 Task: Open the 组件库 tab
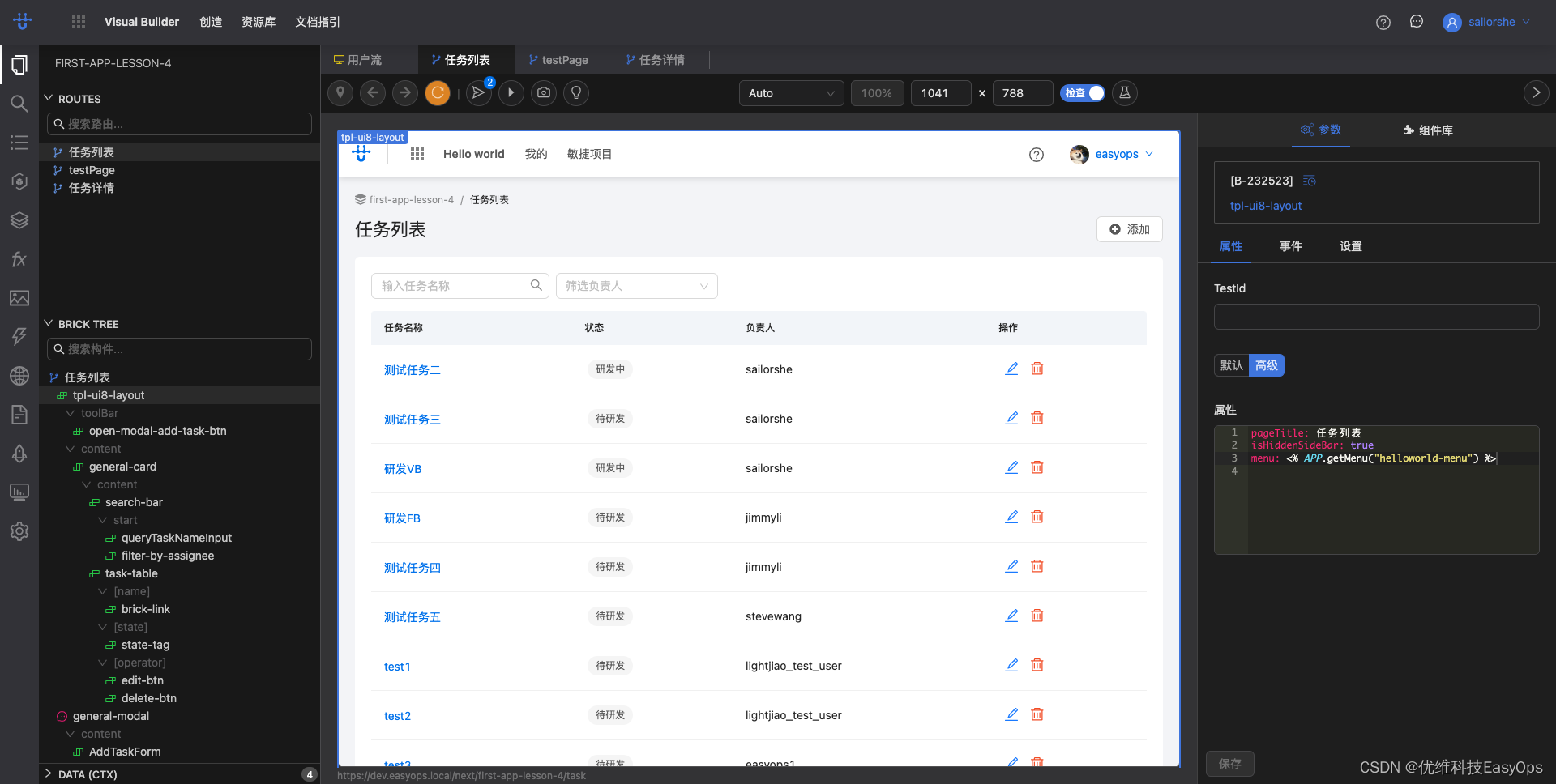tap(1428, 130)
